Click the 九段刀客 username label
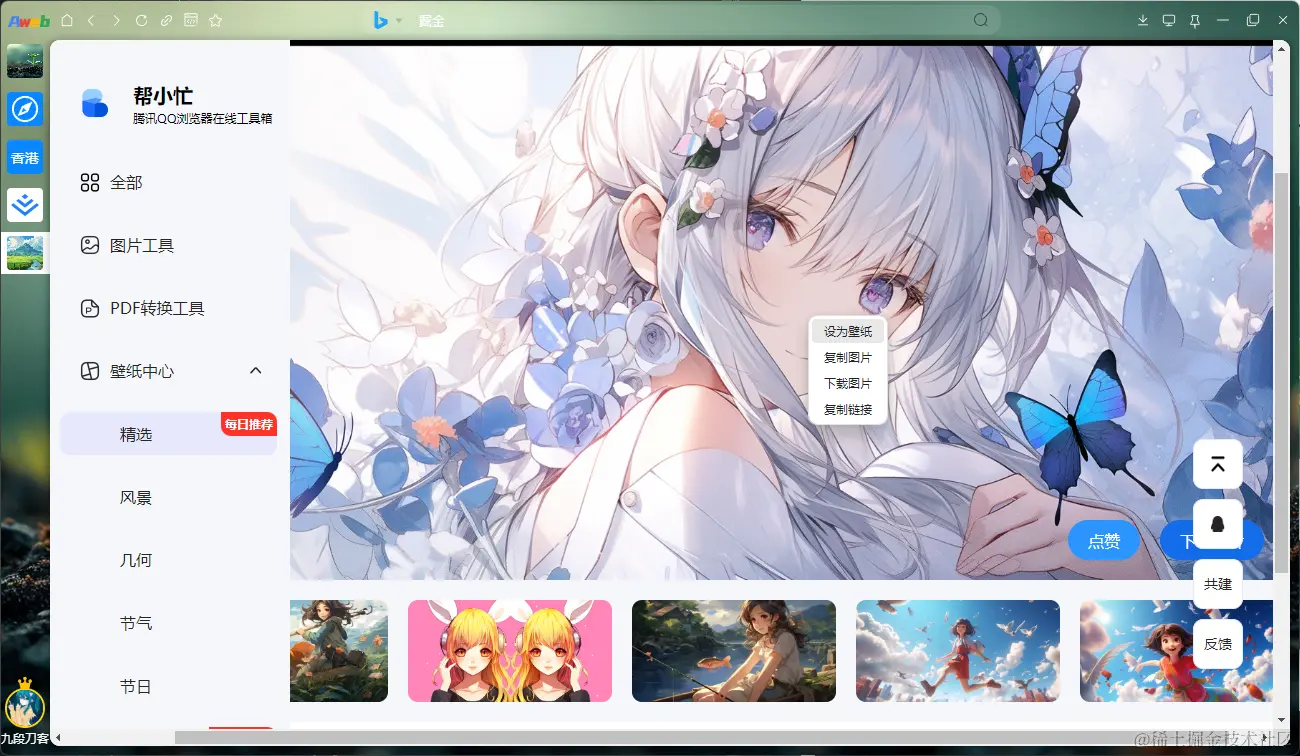Viewport: 1300px width, 756px height. (24, 738)
